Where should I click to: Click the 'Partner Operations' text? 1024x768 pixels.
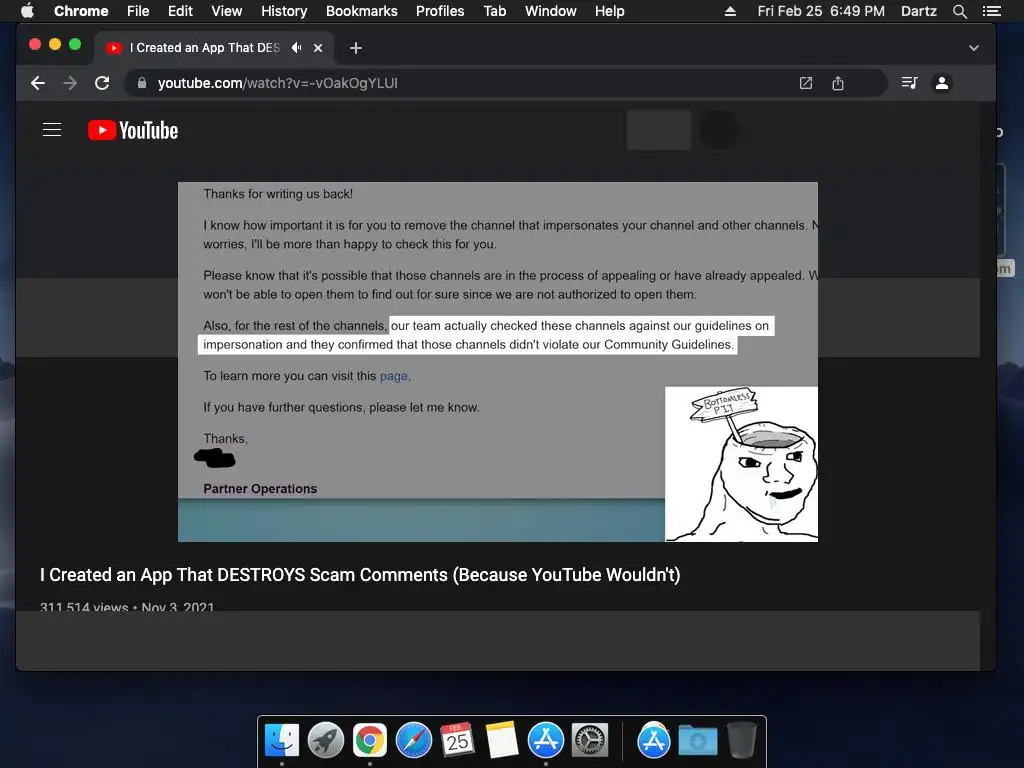coord(260,488)
